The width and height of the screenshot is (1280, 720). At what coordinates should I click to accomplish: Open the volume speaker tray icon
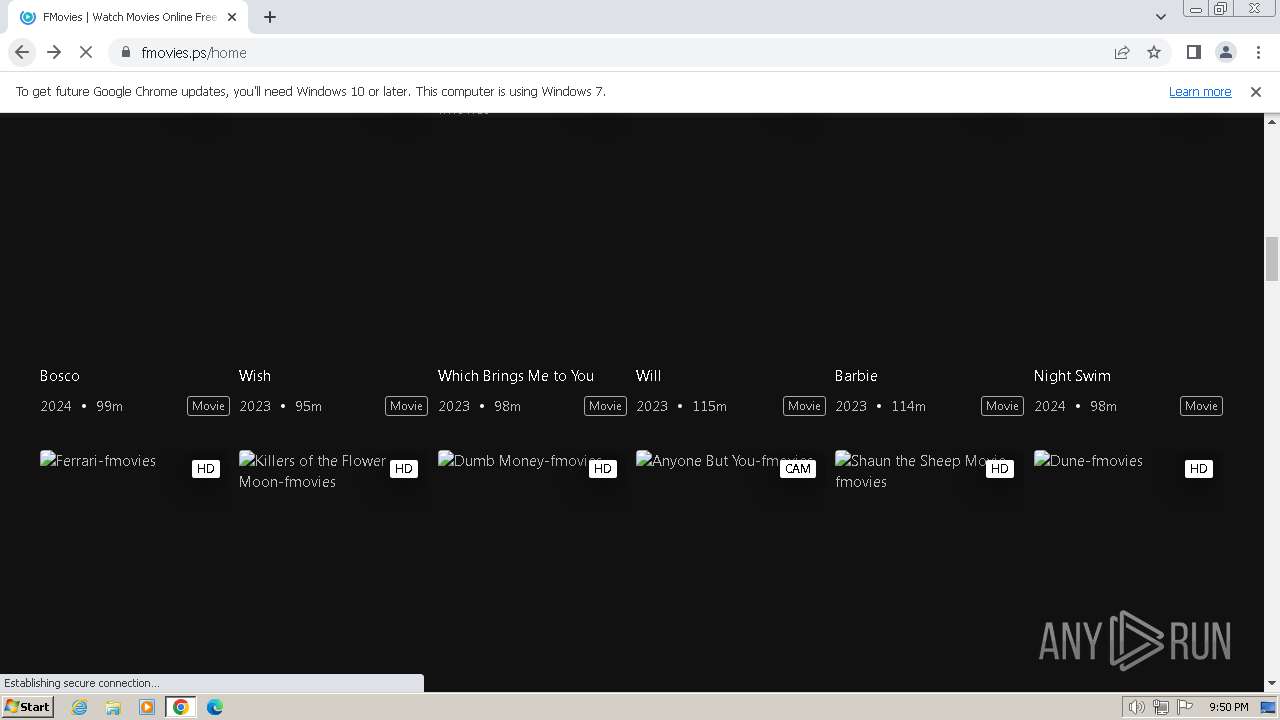pyautogui.click(x=1136, y=707)
